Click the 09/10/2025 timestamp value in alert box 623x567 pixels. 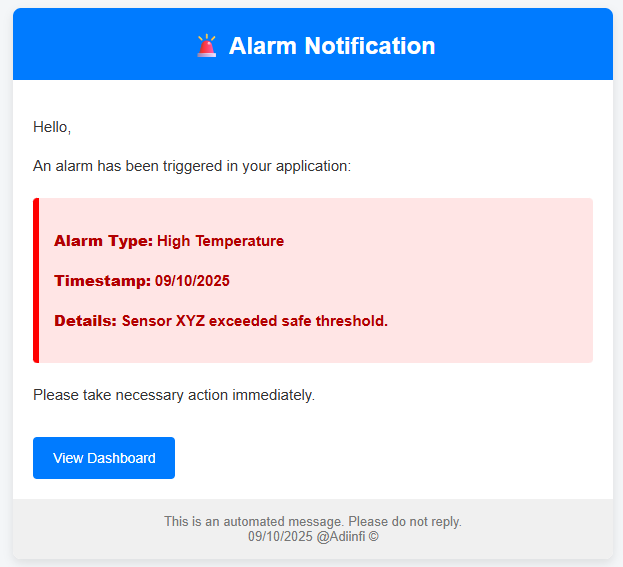(192, 281)
